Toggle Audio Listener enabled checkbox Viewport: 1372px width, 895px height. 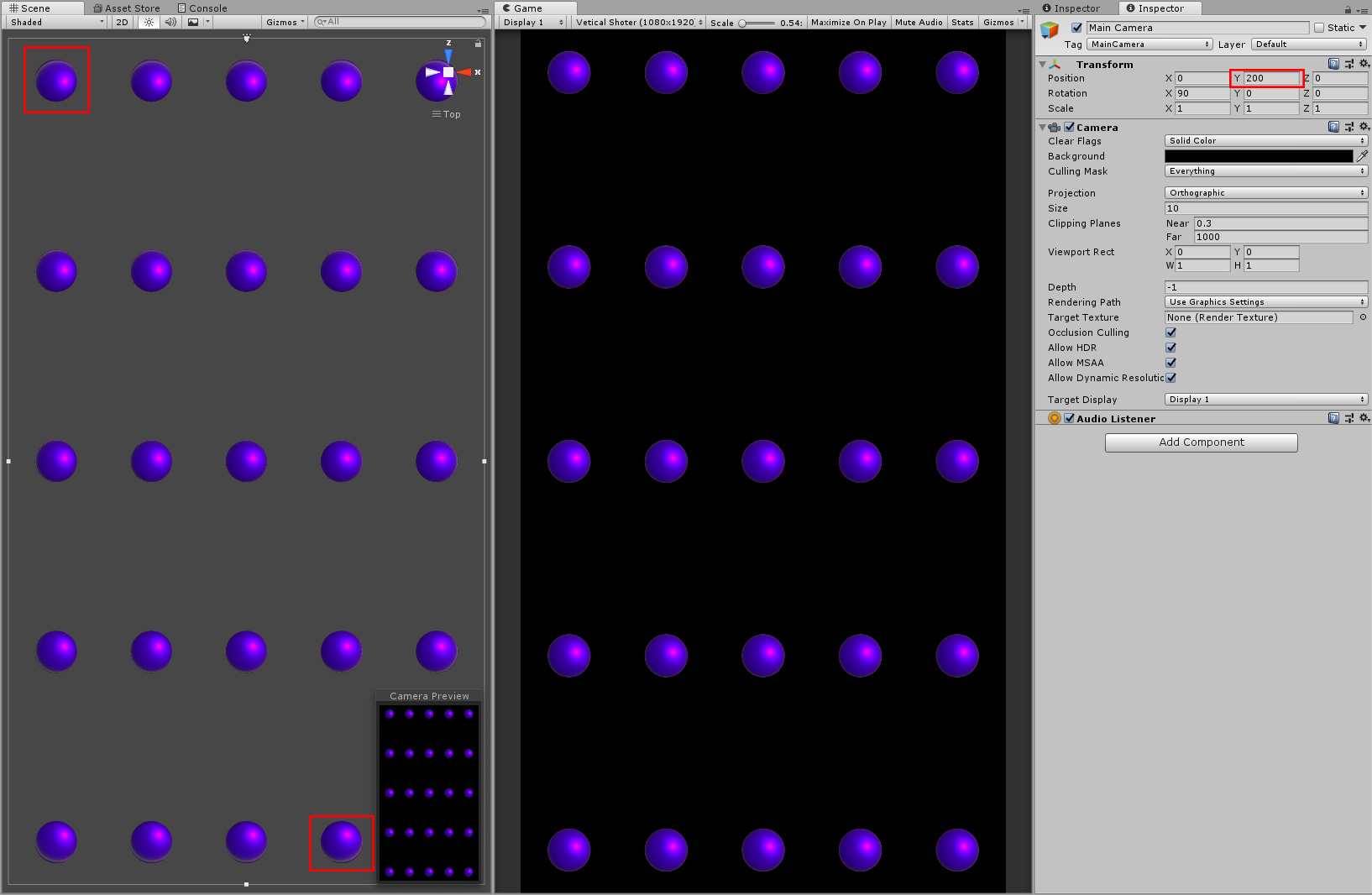(x=1070, y=418)
